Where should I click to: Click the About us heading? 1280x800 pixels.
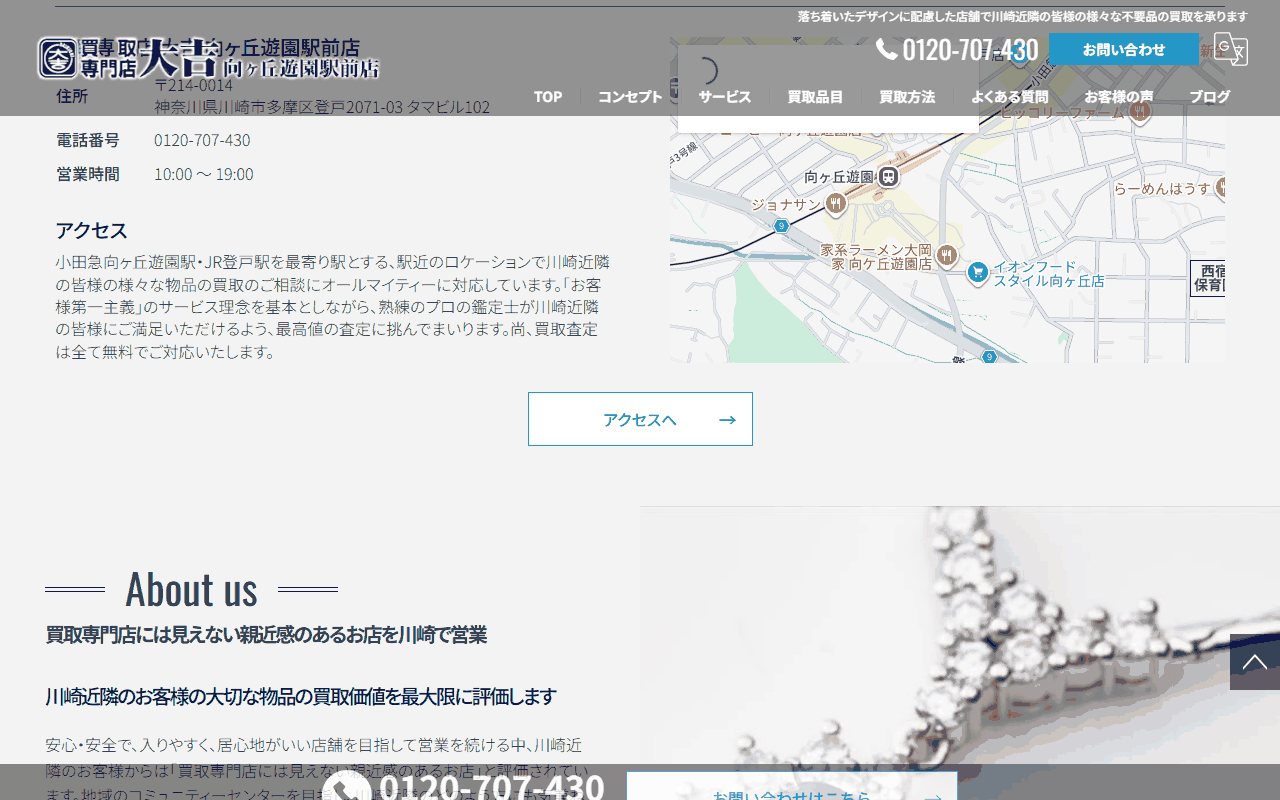(x=191, y=589)
